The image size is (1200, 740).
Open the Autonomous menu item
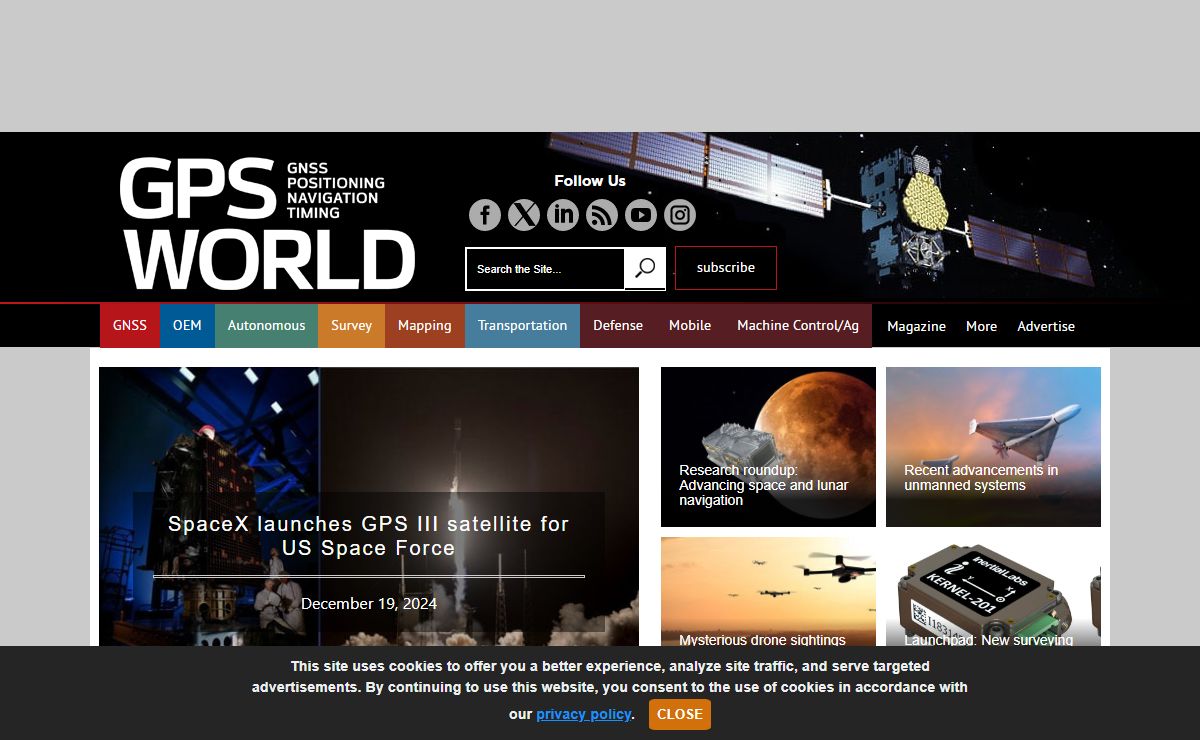tap(266, 326)
